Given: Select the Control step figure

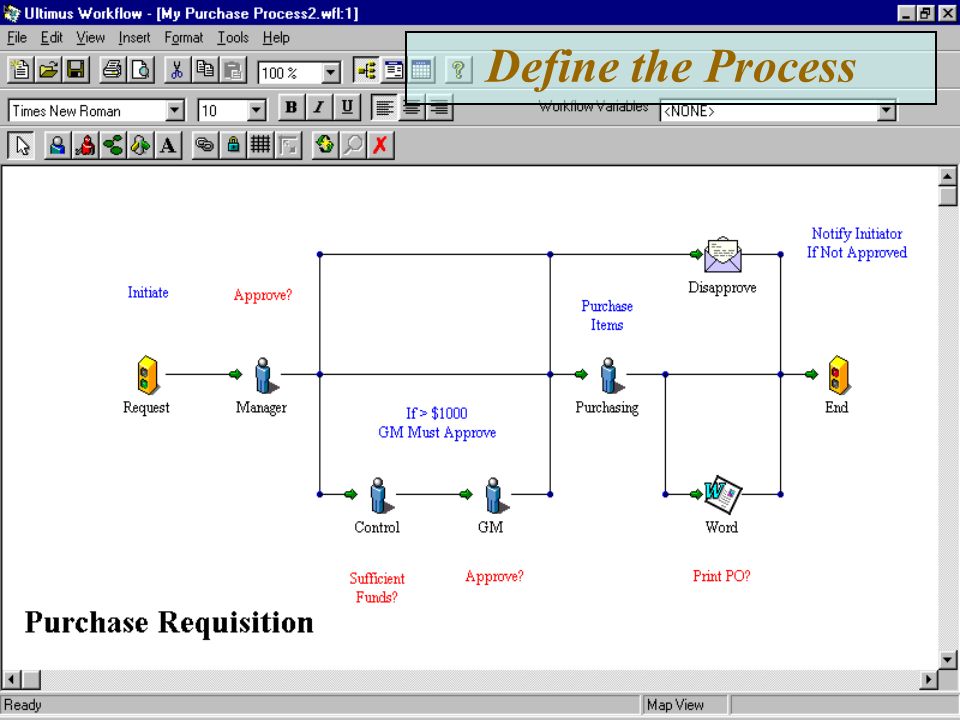Looking at the screenshot, I should (380, 495).
